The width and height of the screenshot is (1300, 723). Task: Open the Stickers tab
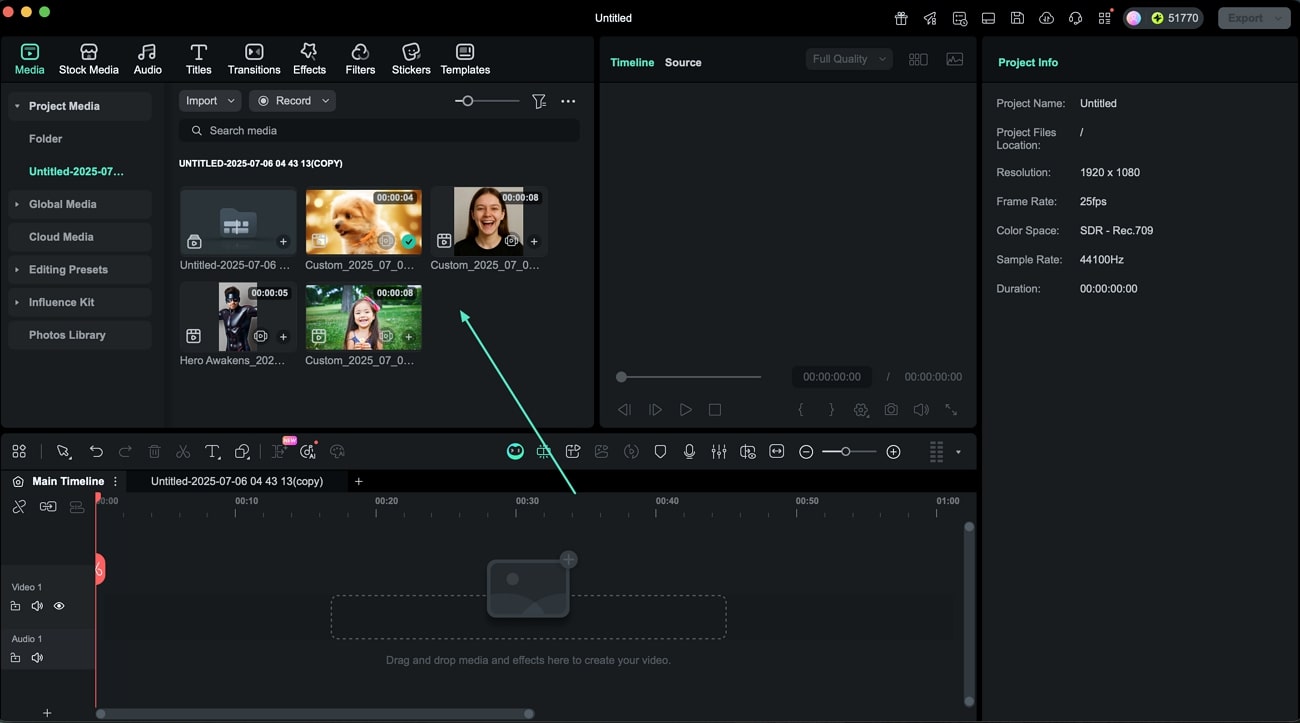click(411, 59)
